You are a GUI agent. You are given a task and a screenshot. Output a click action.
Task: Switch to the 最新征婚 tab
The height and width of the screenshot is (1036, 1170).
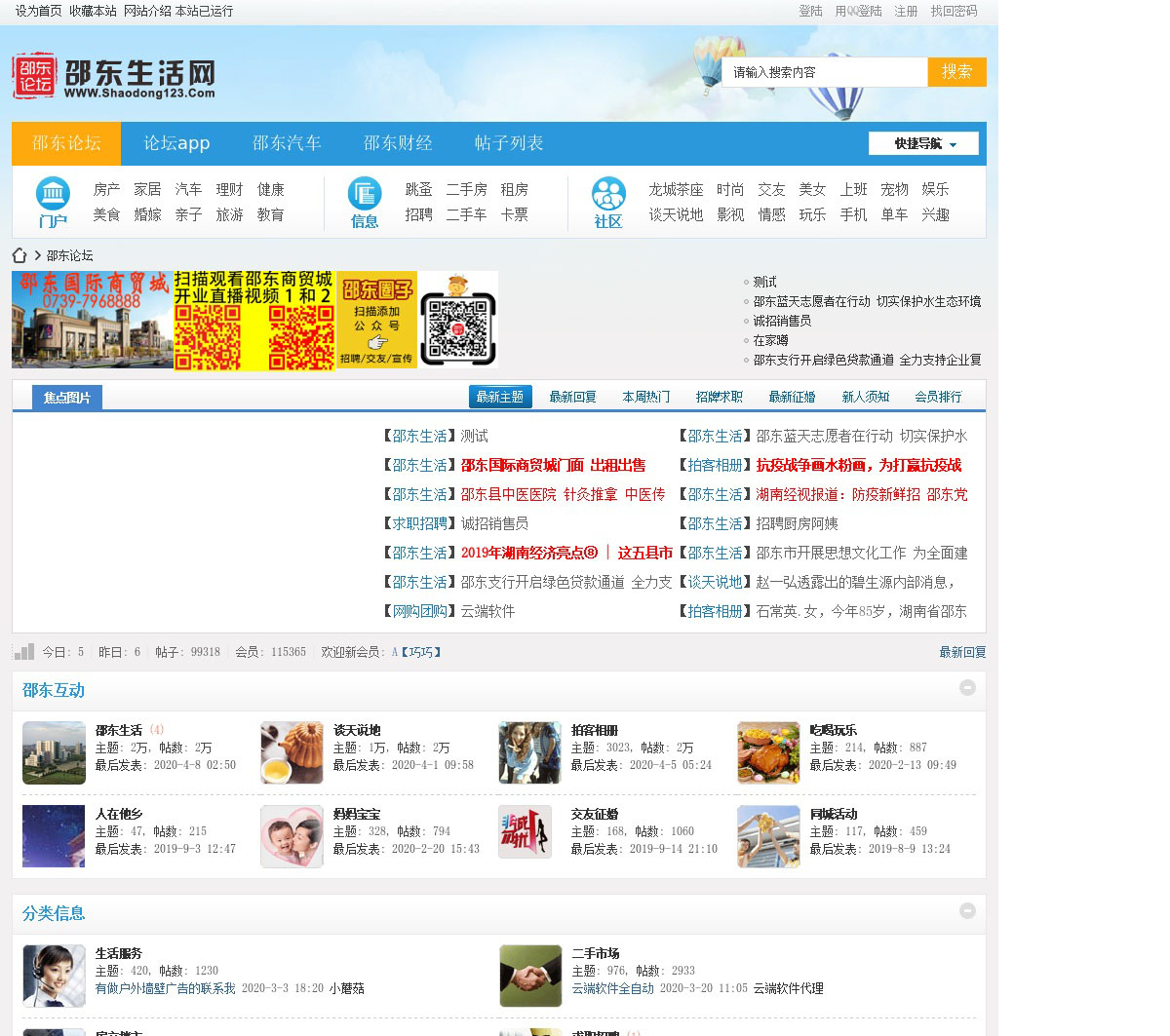792,397
